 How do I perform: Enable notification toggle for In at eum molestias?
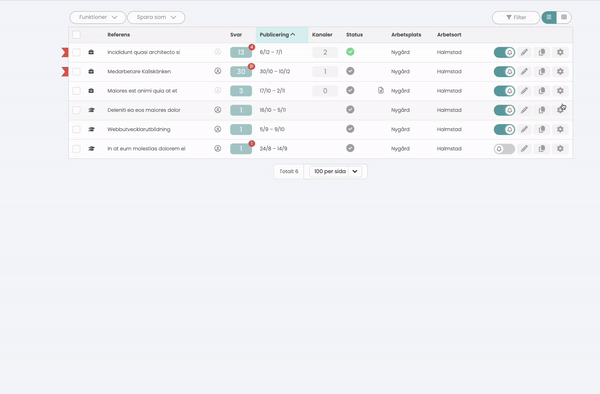[504, 149]
